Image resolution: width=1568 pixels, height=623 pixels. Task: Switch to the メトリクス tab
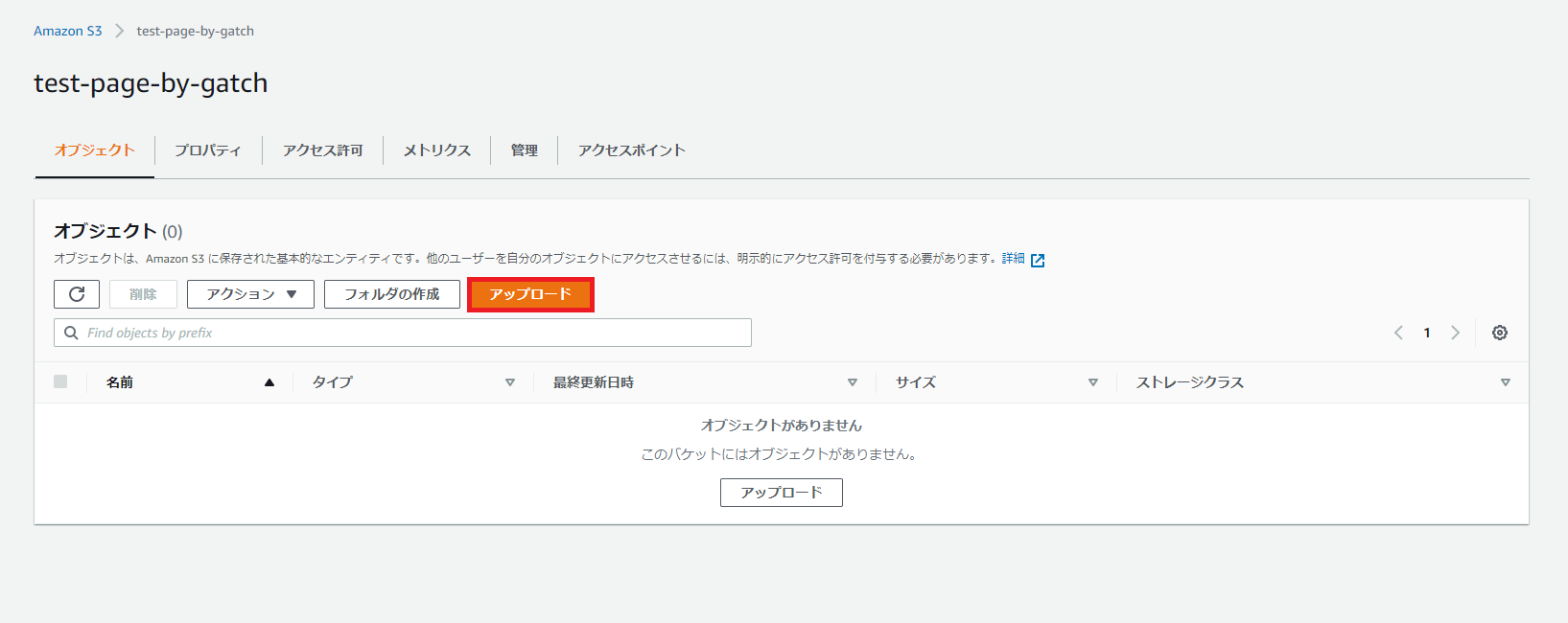(436, 150)
